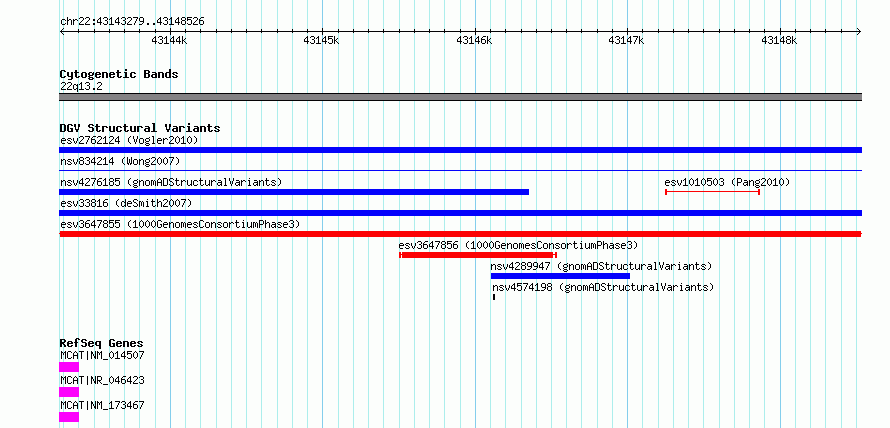Click the 22q13.2 band label
This screenshot has width=890, height=428.
[x=81, y=87]
